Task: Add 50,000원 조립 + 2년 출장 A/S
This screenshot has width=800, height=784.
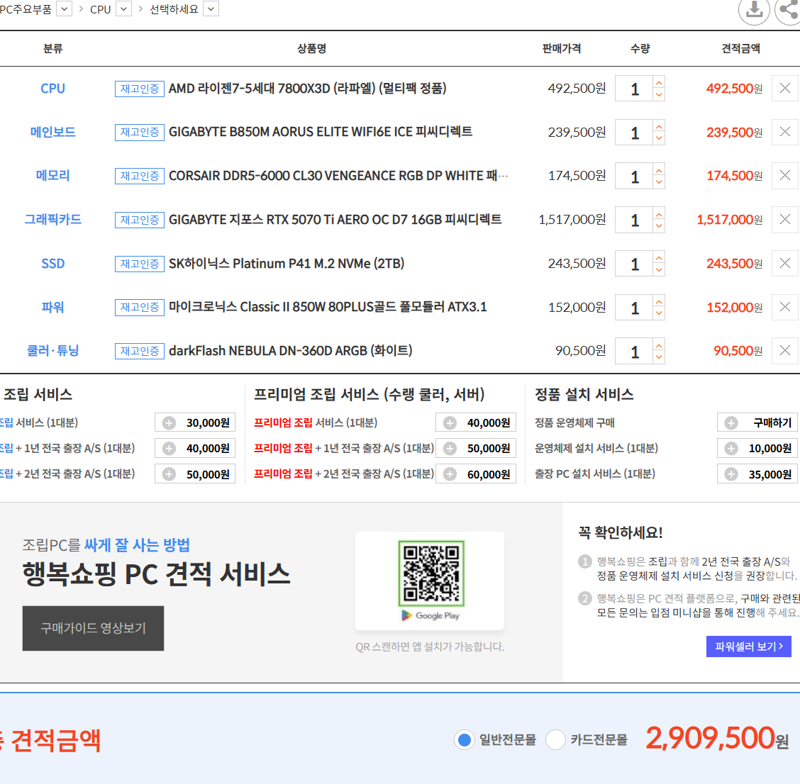Action: [x=195, y=474]
